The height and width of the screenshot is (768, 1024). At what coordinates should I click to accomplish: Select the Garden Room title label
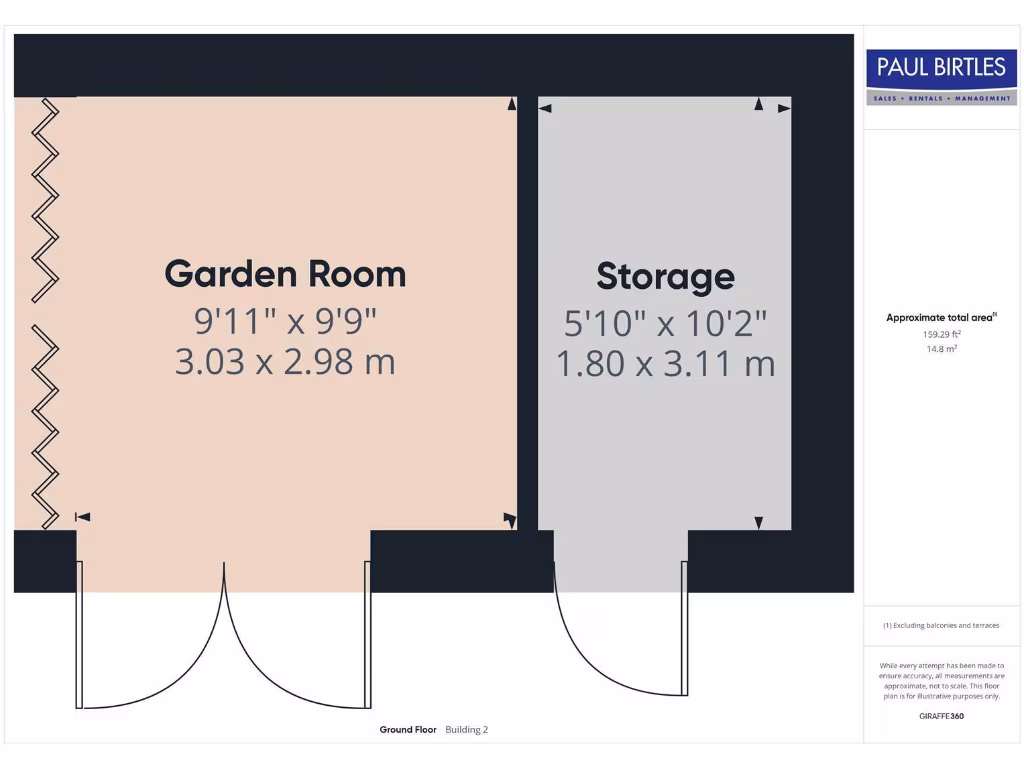285,273
